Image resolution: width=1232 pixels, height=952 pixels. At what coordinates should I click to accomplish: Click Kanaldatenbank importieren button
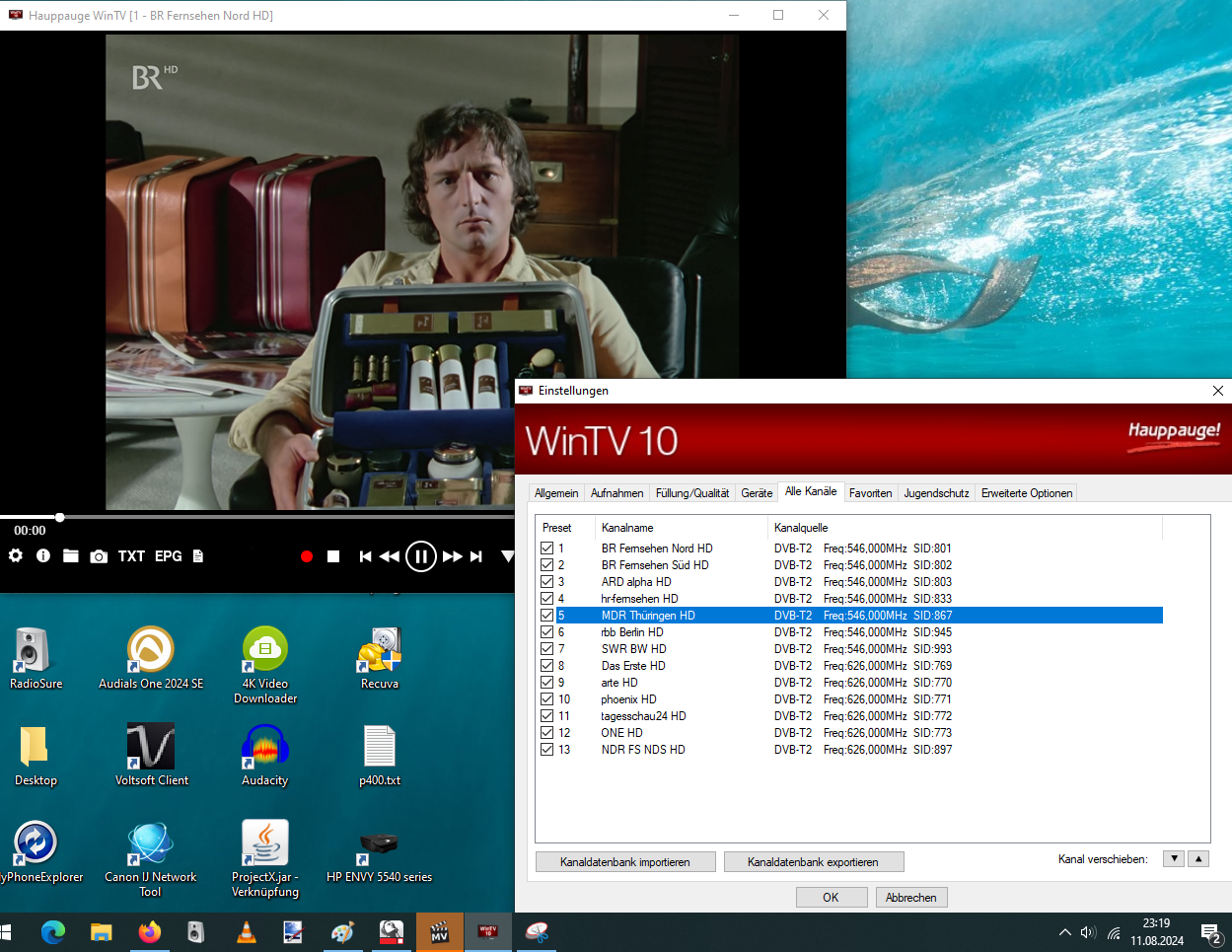pyautogui.click(x=625, y=862)
